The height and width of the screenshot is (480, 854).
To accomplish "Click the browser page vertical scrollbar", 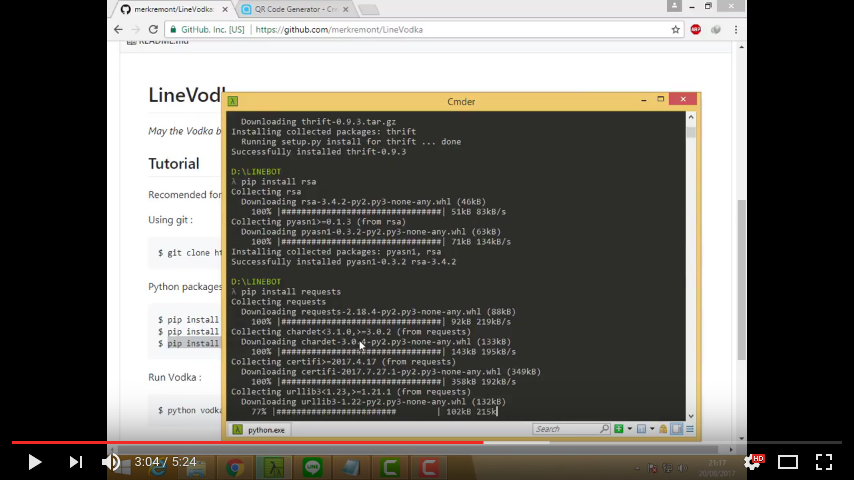I will (x=741, y=280).
